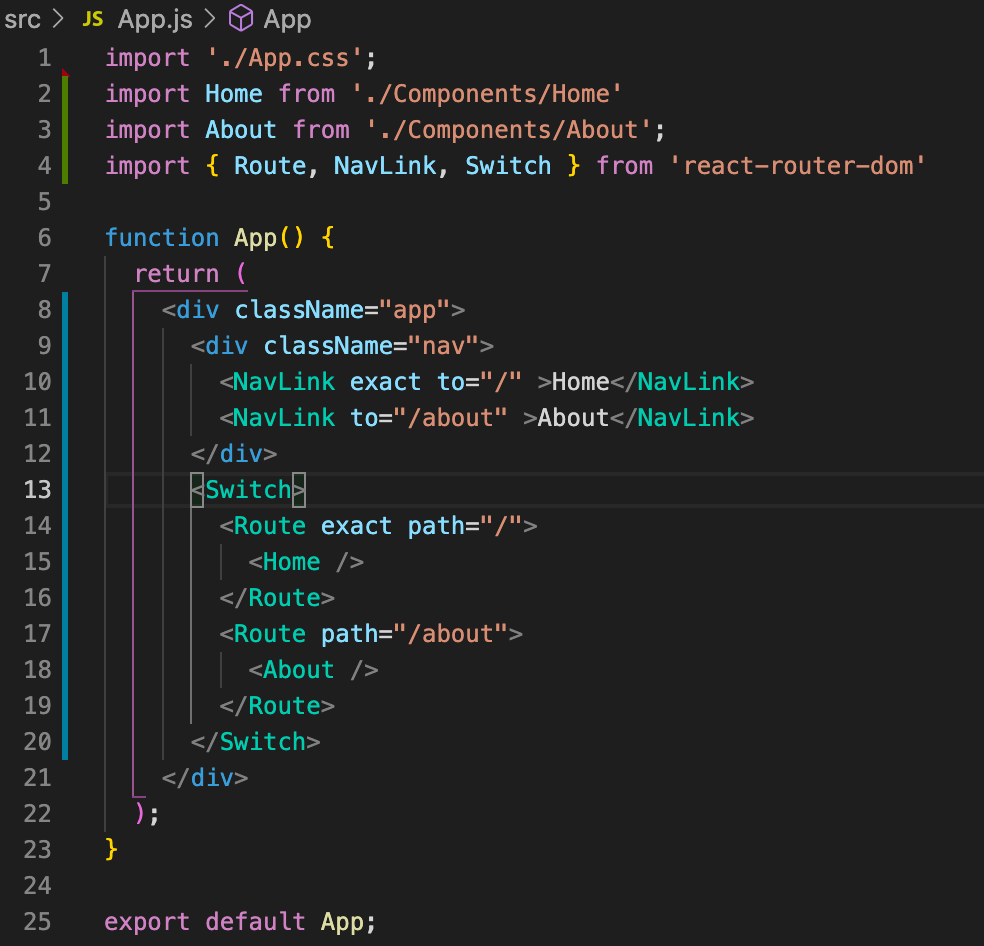The width and height of the screenshot is (984, 946).
Task: Place the cursor inside the Switch tag
Action: click(x=249, y=489)
